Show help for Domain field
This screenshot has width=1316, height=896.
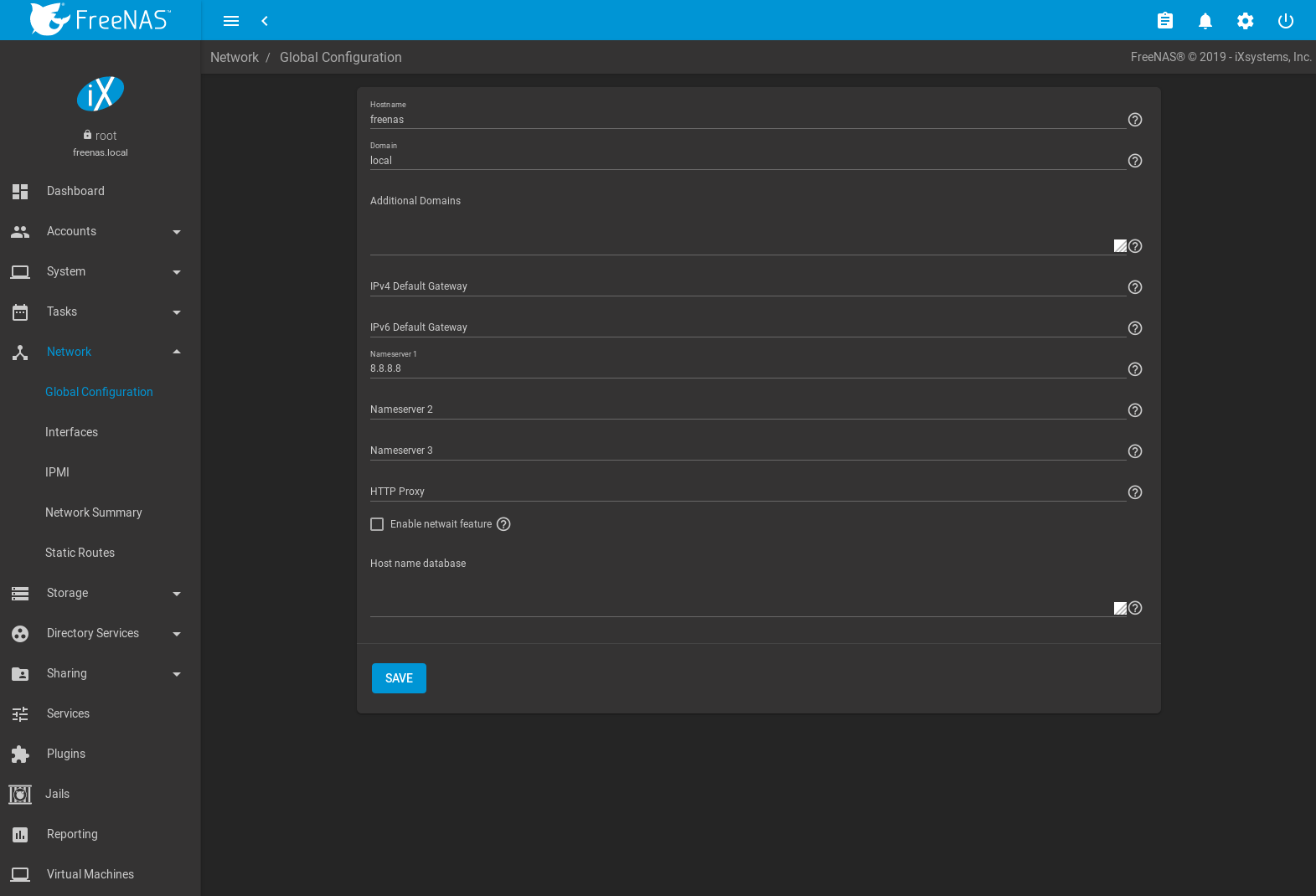pyautogui.click(x=1135, y=161)
